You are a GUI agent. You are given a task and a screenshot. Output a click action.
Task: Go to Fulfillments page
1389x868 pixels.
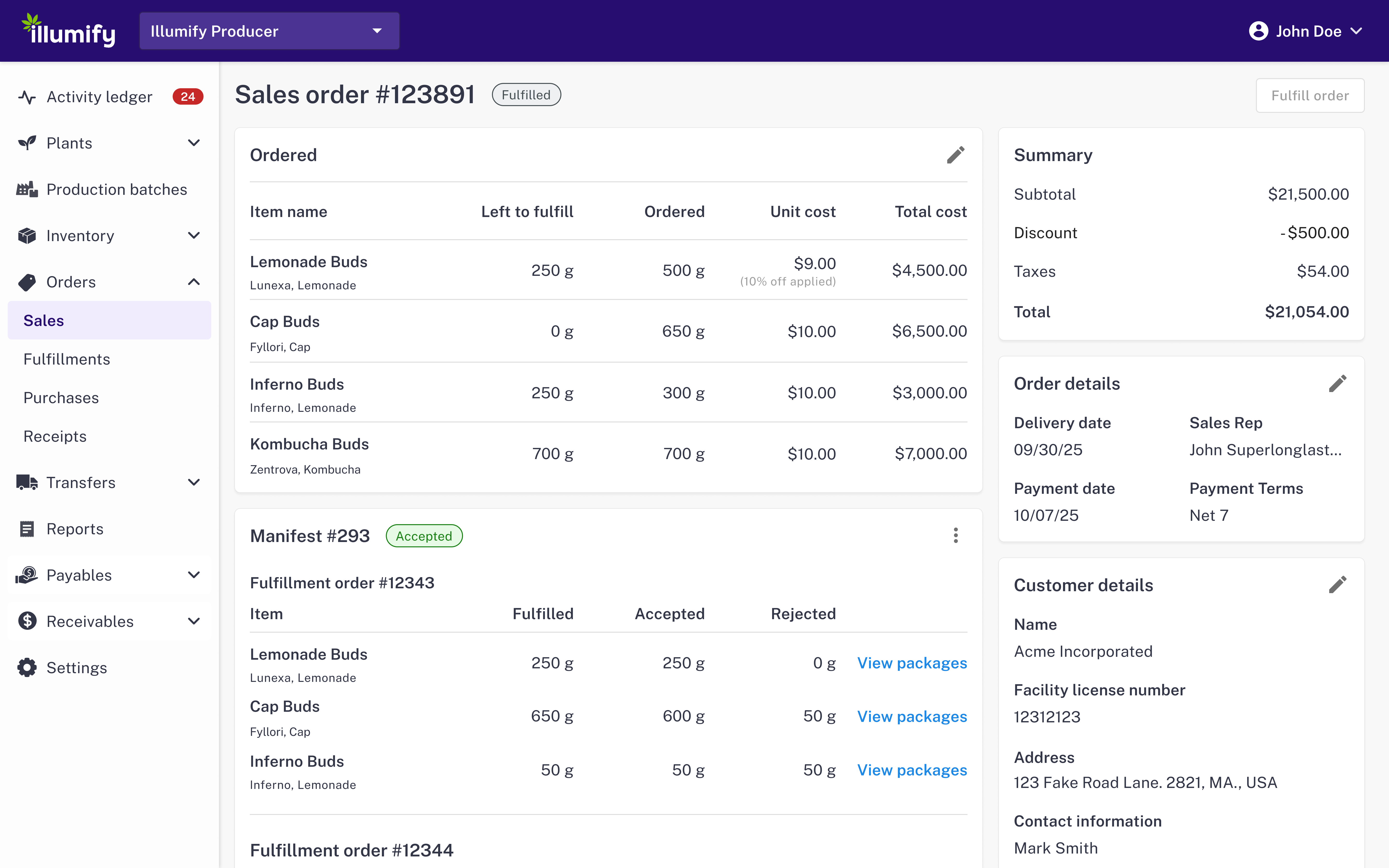[x=110, y=359]
